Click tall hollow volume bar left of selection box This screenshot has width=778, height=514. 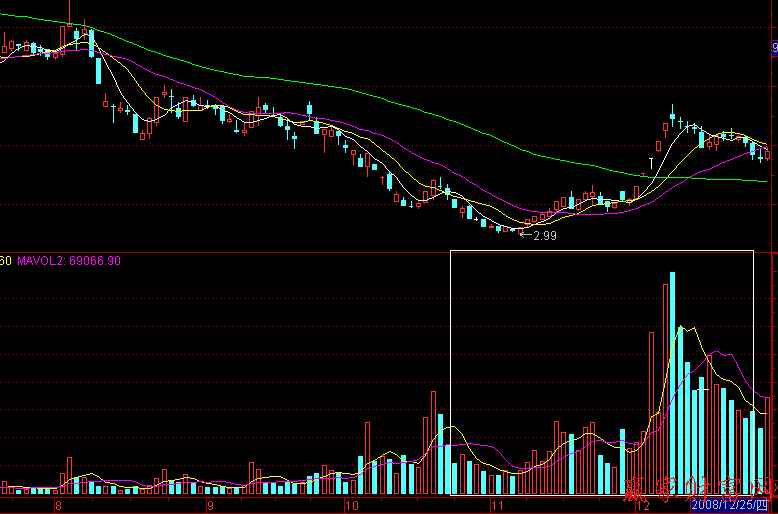pyautogui.click(x=434, y=442)
